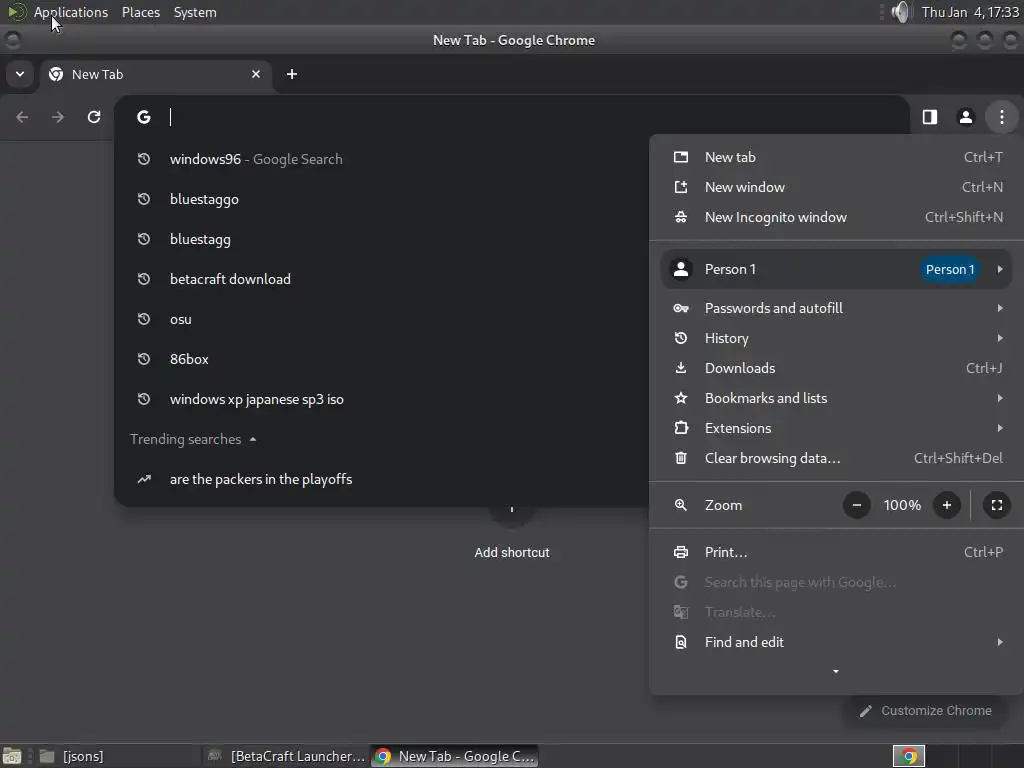Viewport: 1024px width, 768px height.
Task: Switch to BetaCraft Launcher taskbar window
Action: click(x=285, y=756)
